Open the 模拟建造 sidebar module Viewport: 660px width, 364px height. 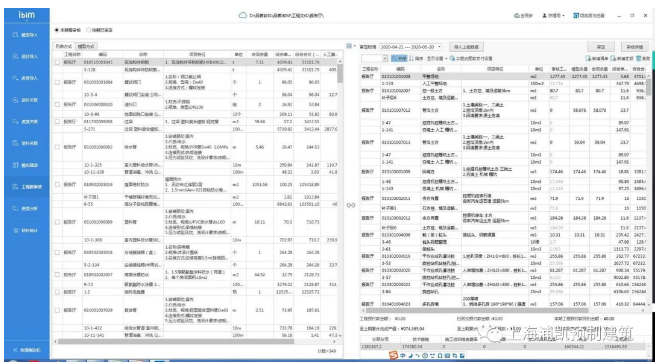point(27,165)
